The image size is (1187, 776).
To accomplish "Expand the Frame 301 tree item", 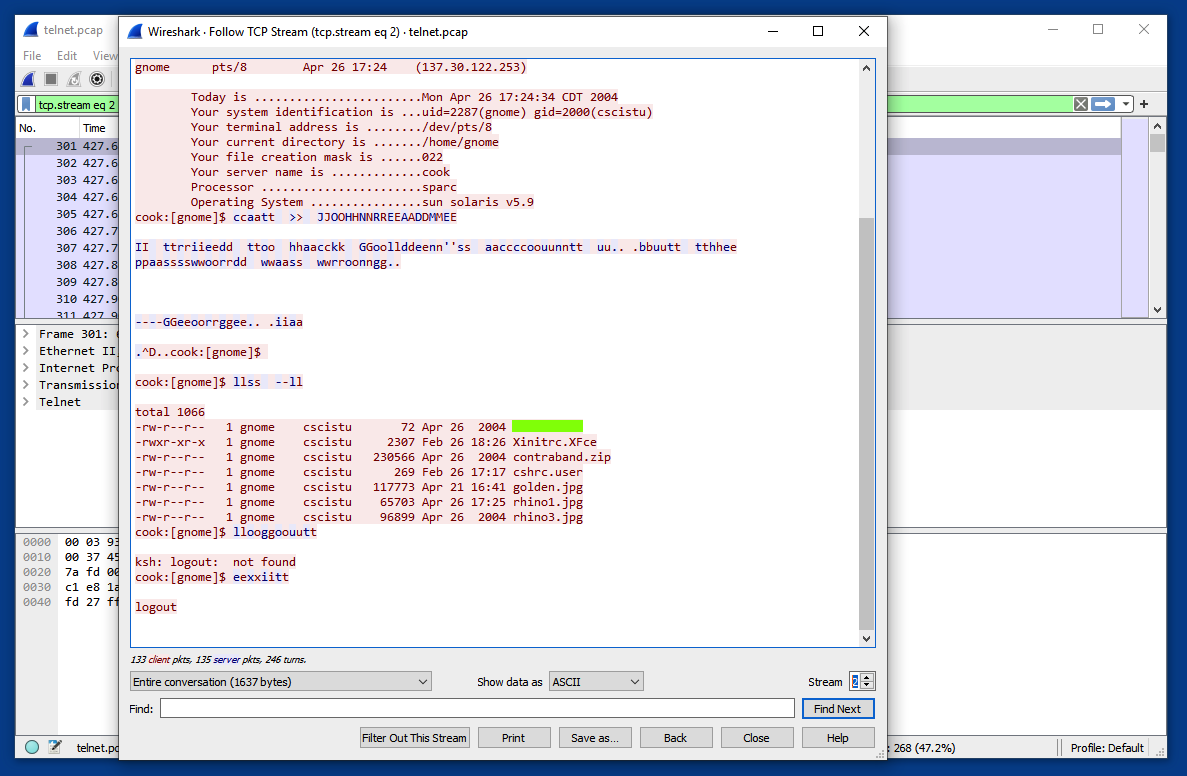I will 25,334.
